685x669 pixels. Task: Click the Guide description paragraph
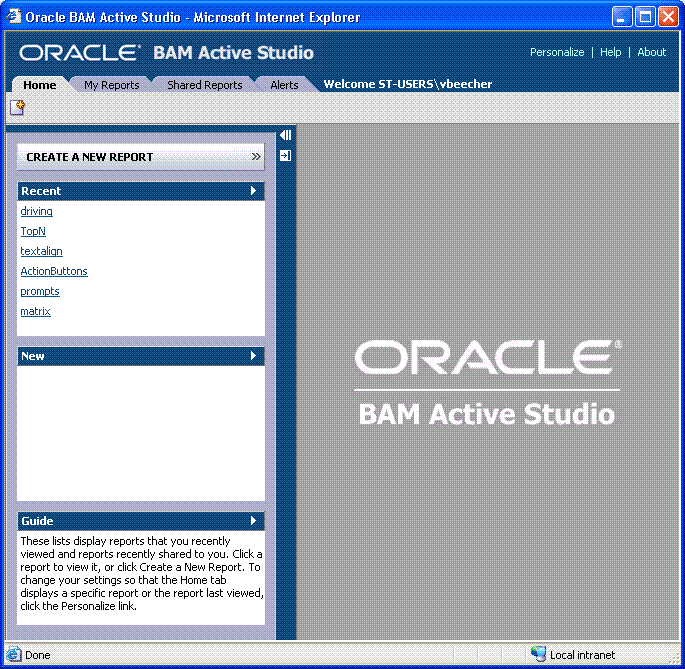click(x=142, y=573)
